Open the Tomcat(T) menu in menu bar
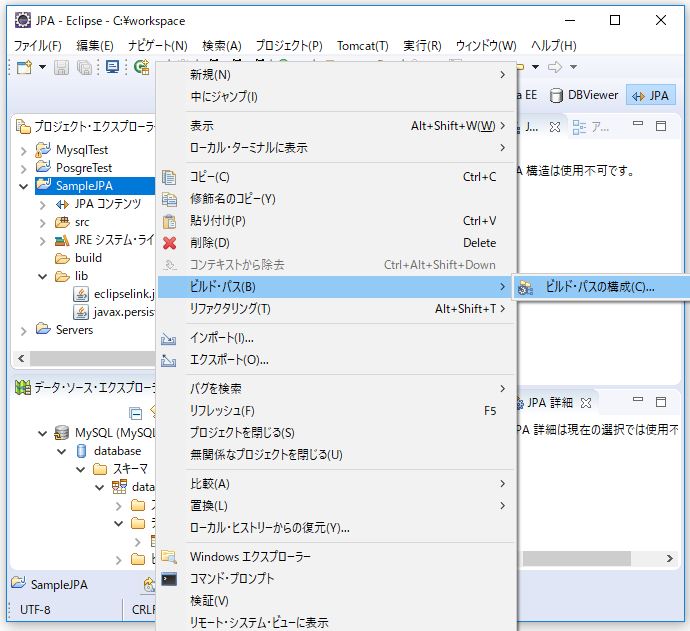The image size is (690, 631). tap(362, 46)
